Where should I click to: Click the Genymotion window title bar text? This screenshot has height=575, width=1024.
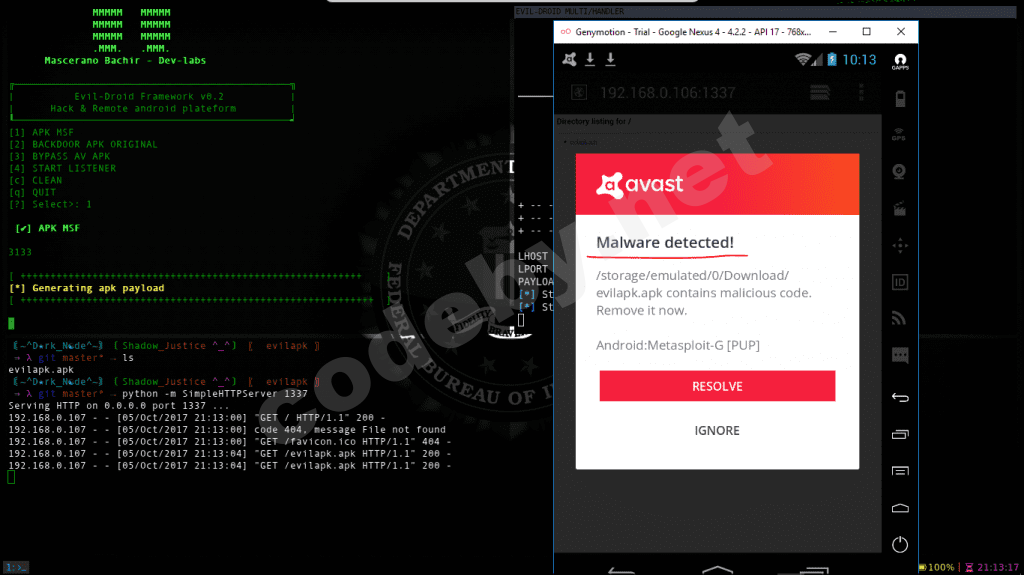tap(693, 31)
